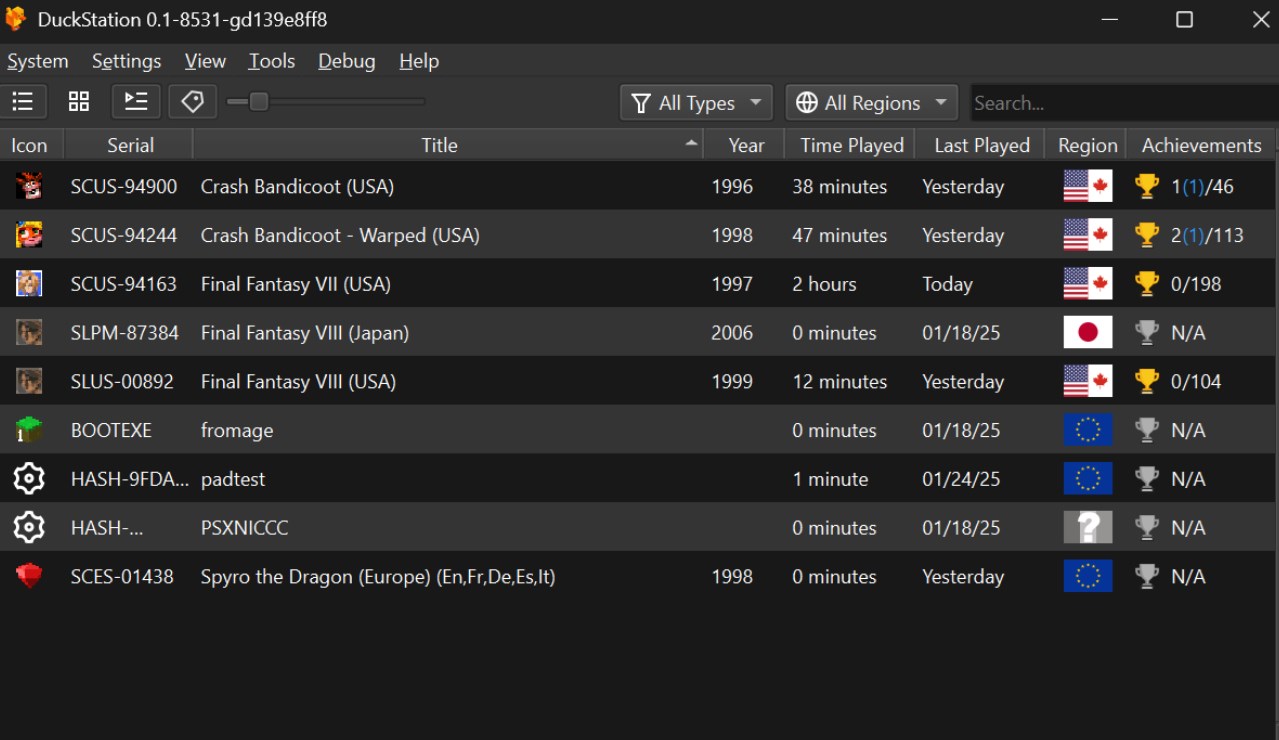Image resolution: width=1279 pixels, height=740 pixels.
Task: Open the Help menu
Action: tap(419, 61)
